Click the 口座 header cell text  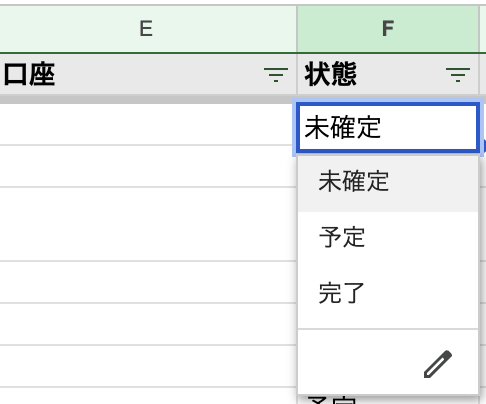(29, 75)
